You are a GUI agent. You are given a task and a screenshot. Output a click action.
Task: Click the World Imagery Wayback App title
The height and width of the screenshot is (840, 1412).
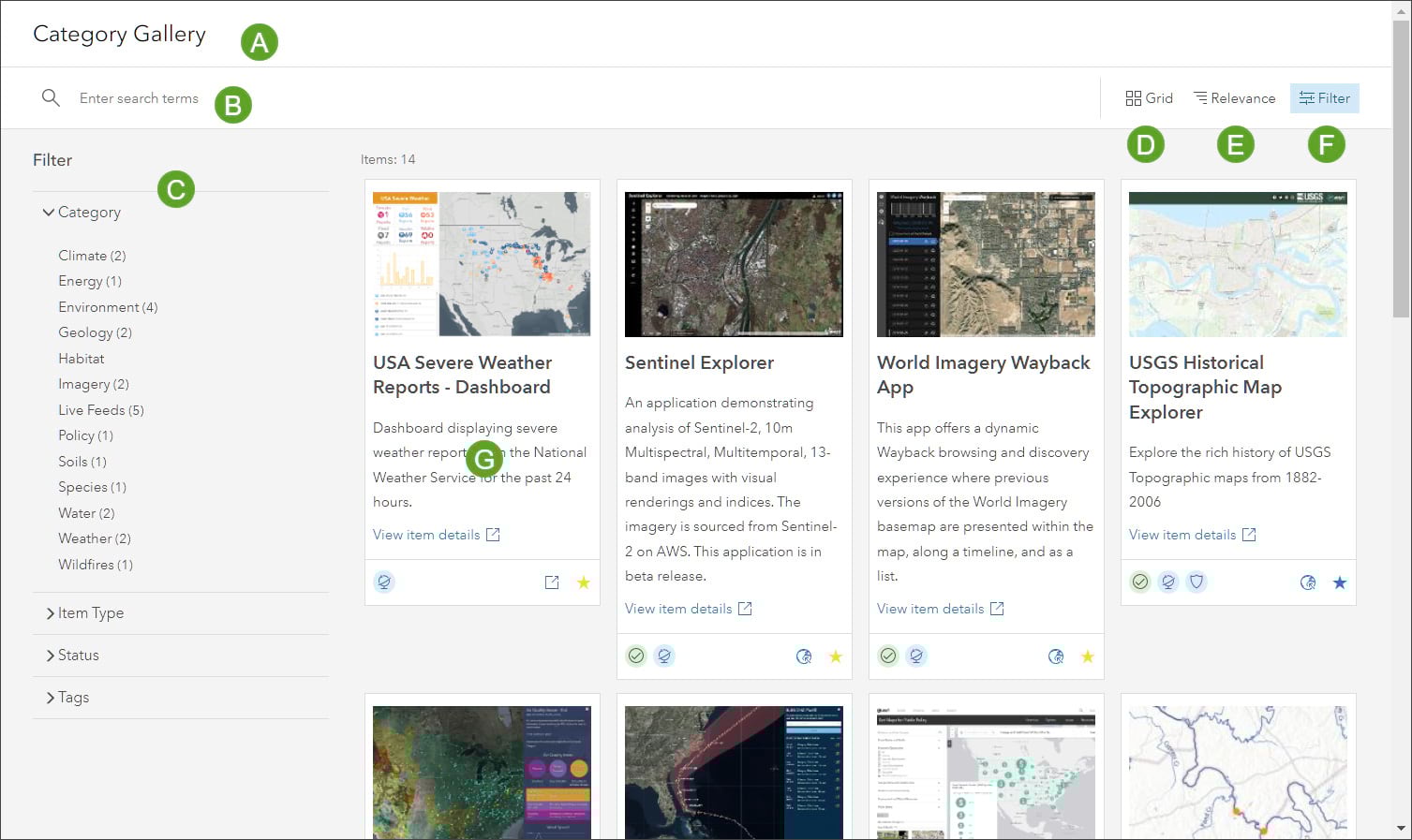click(984, 375)
